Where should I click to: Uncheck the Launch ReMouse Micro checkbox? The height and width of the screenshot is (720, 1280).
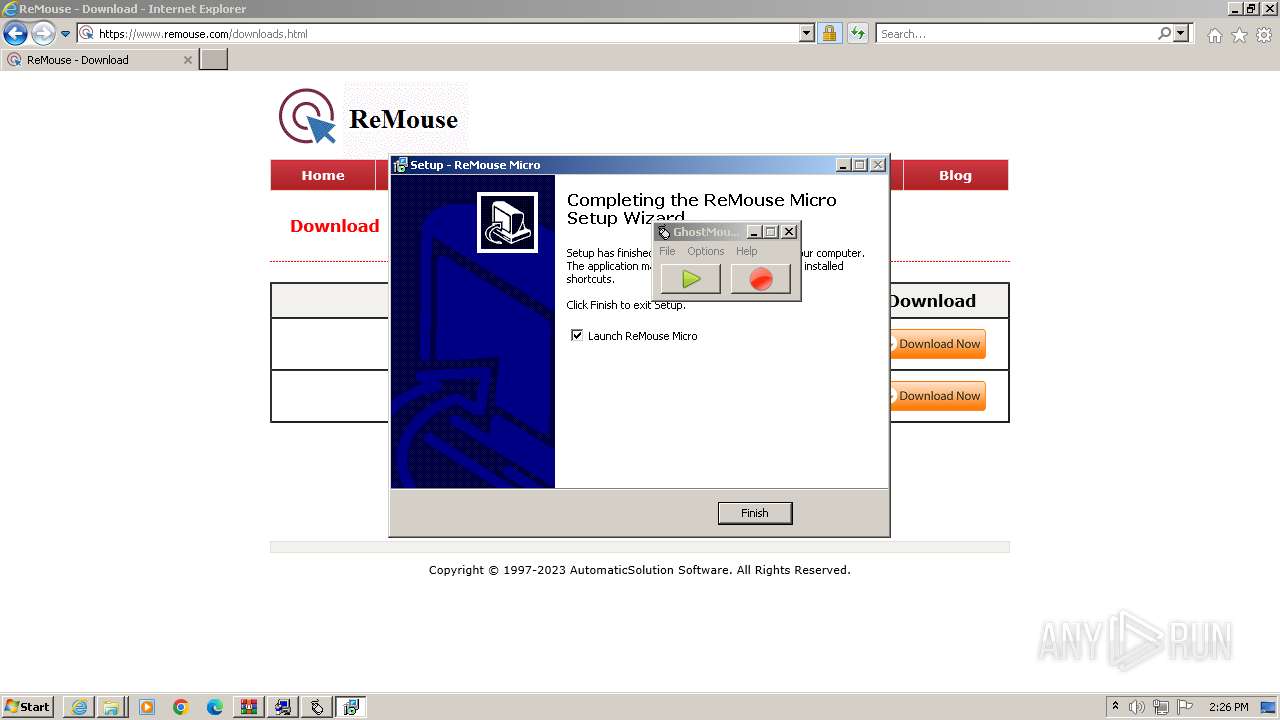coord(576,335)
